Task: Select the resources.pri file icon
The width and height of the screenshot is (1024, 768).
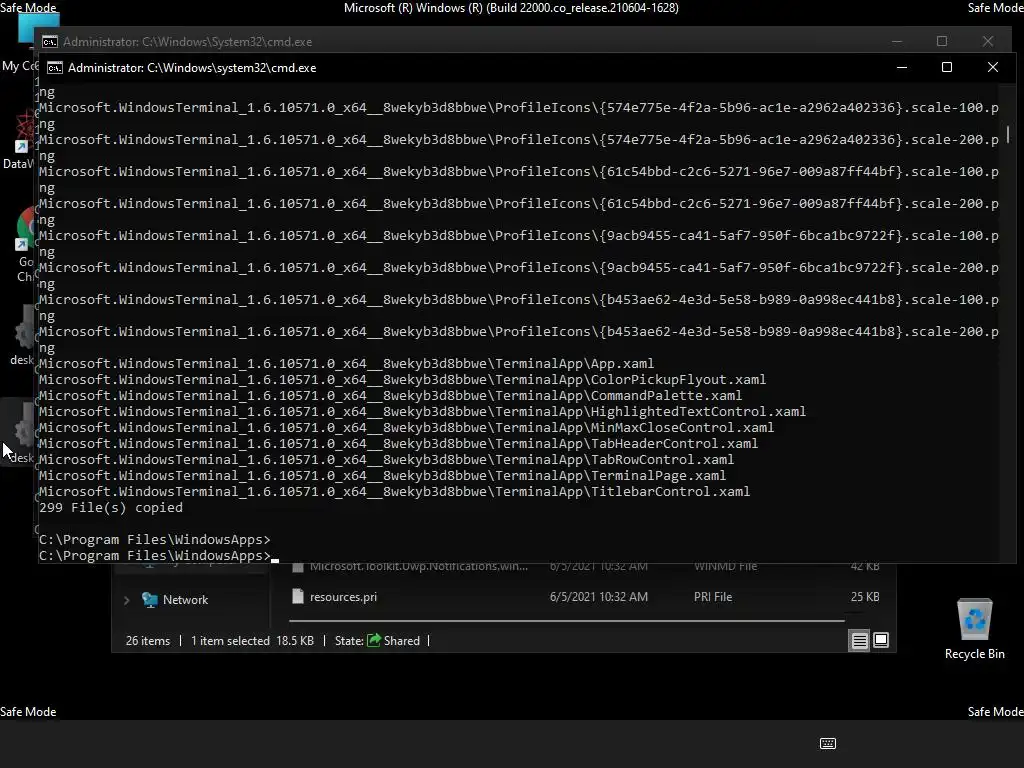Action: click(x=298, y=596)
